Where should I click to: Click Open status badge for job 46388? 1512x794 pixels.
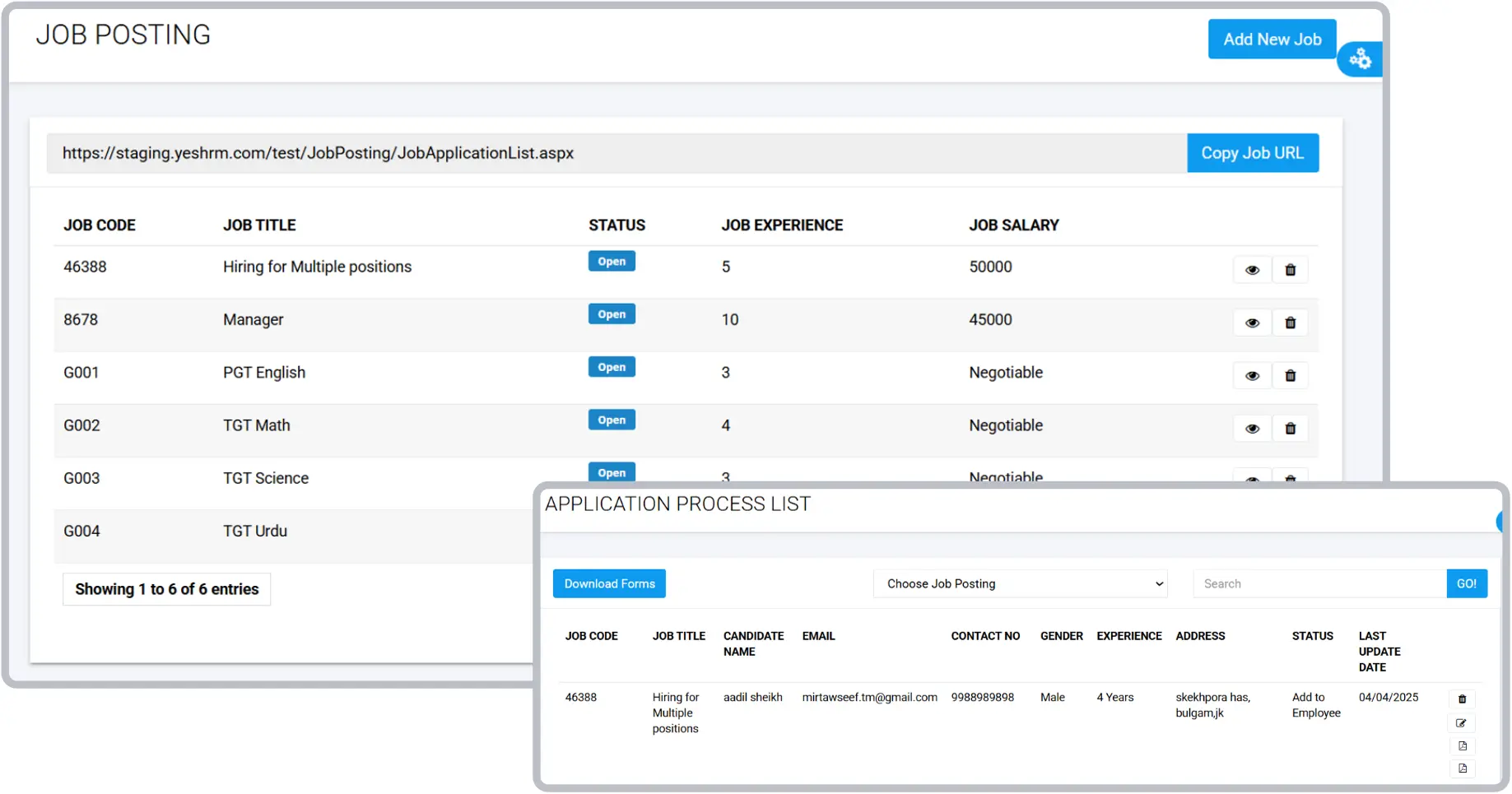[612, 261]
